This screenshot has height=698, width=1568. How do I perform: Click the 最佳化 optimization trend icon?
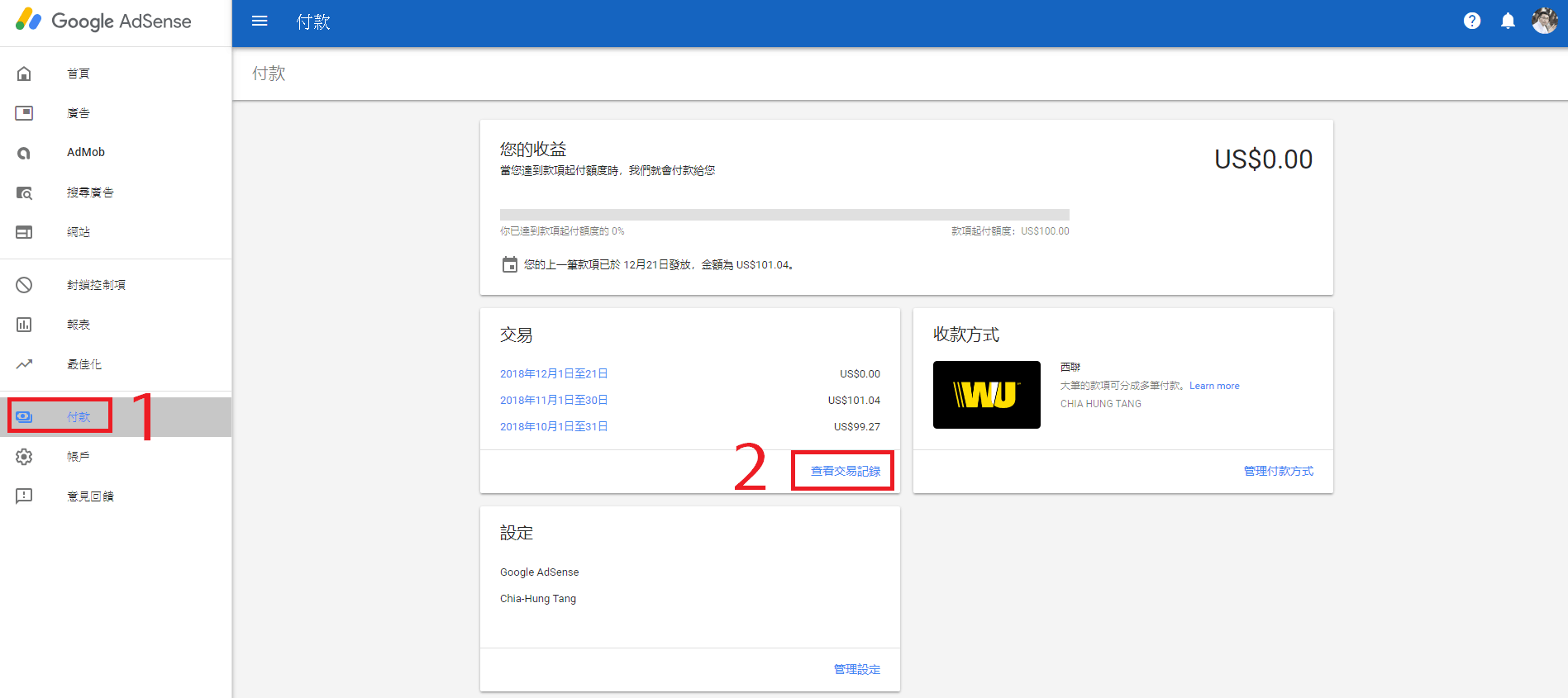tap(24, 364)
